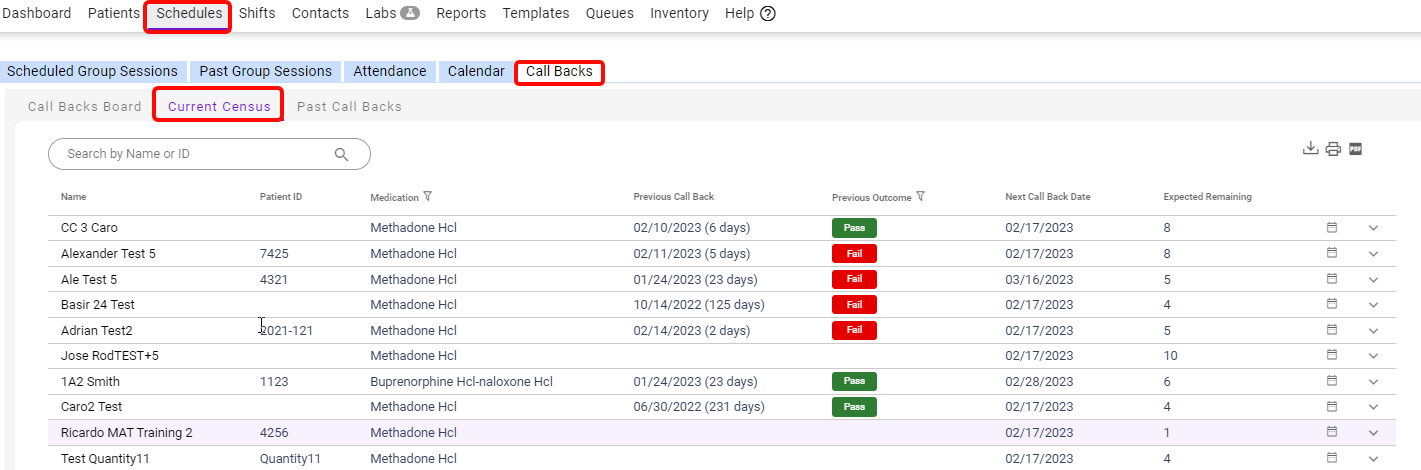Open the Labs menu
Image resolution: width=1421 pixels, height=470 pixels.
(x=392, y=14)
